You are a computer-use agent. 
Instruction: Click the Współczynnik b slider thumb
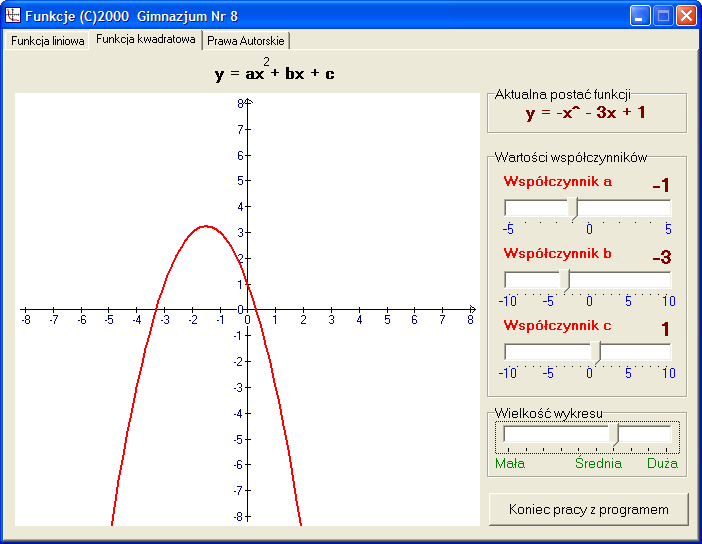[564, 280]
